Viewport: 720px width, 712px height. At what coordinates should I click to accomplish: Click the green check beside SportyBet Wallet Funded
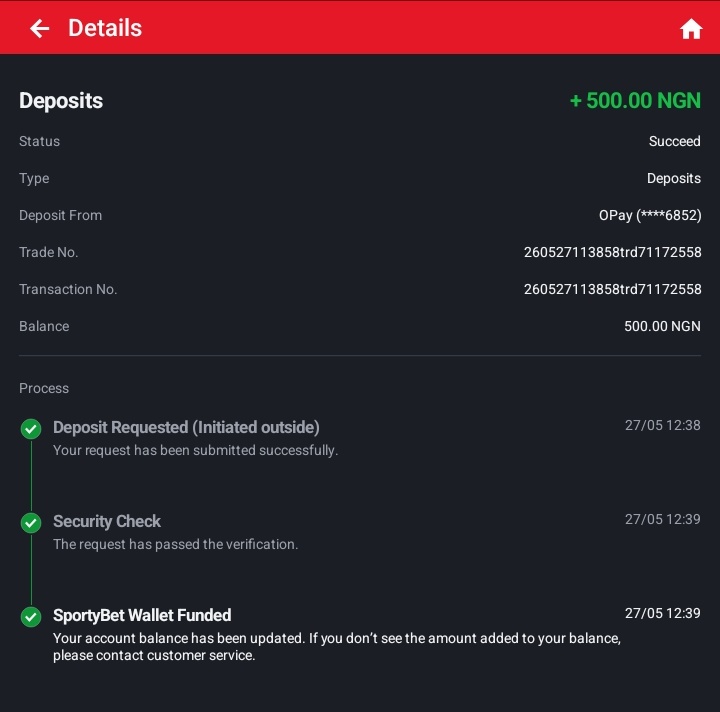pyautogui.click(x=31, y=617)
